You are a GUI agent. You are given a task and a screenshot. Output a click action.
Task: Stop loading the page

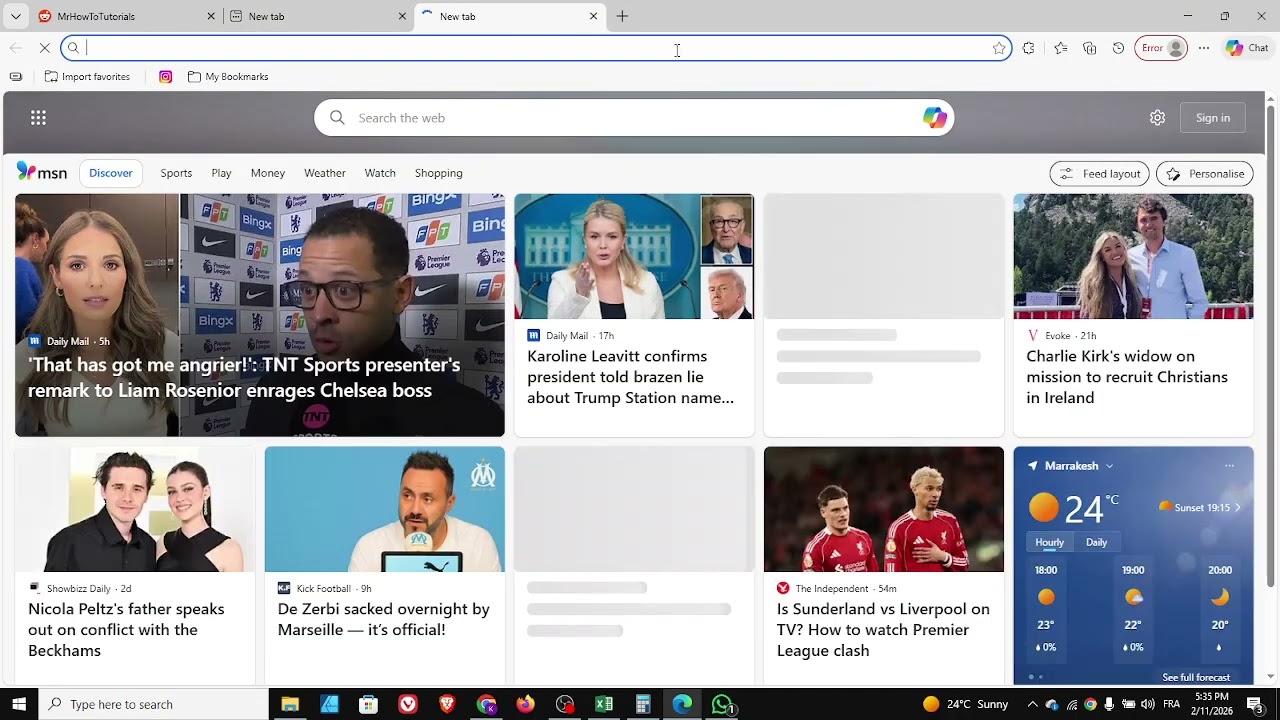[x=44, y=48]
